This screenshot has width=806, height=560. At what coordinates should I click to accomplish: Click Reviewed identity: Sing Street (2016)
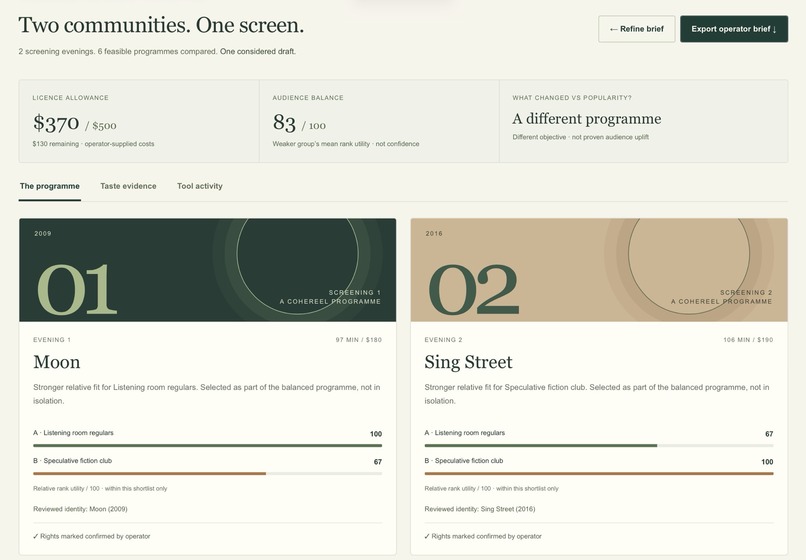pyautogui.click(x=480, y=509)
